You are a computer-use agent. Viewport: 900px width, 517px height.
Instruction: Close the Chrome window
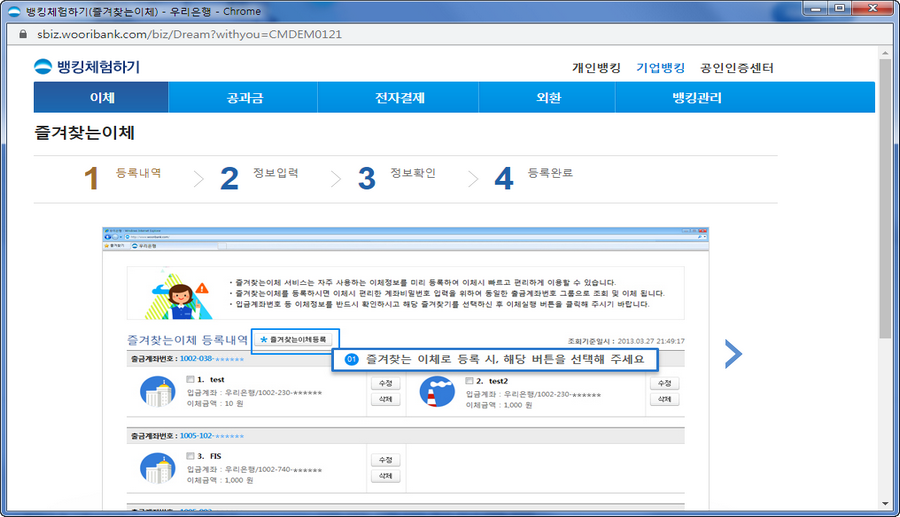tap(873, 8)
